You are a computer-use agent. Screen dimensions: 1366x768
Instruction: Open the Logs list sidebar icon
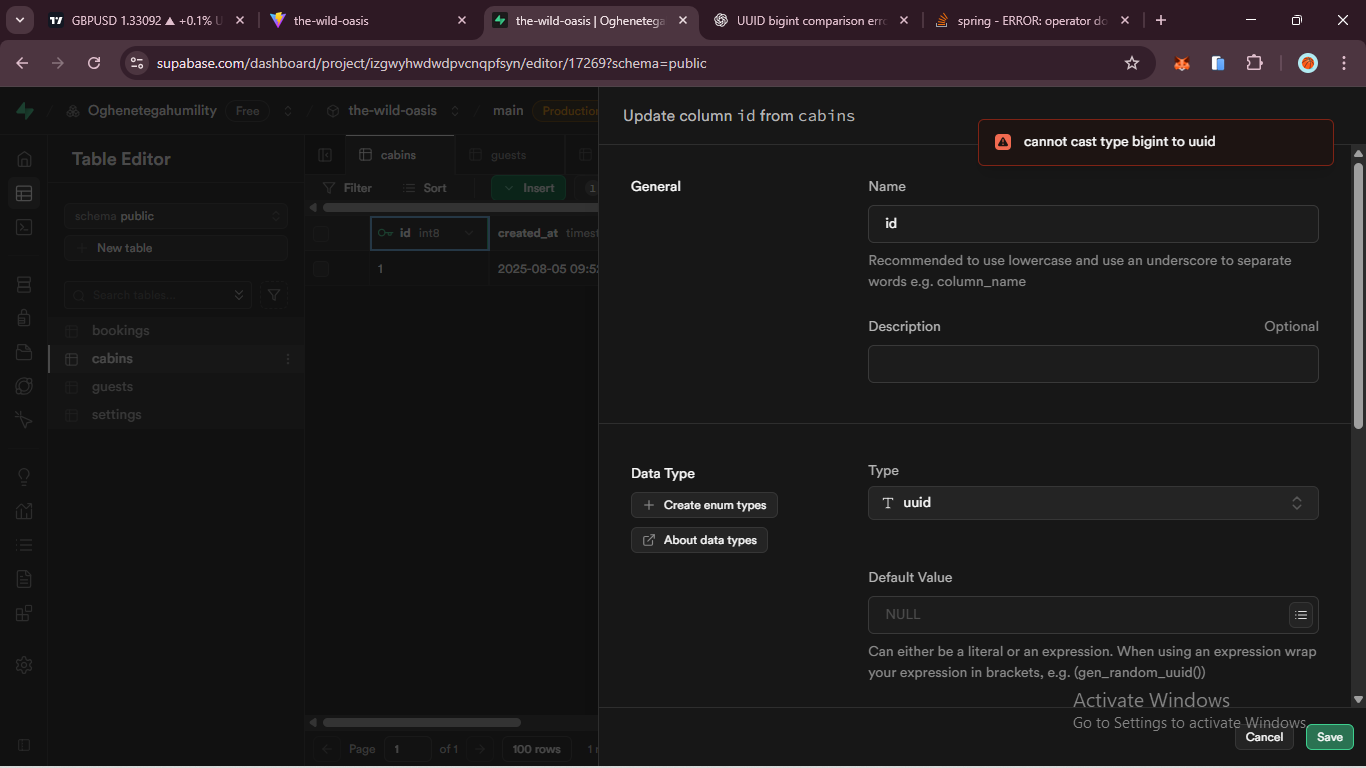coord(24,545)
